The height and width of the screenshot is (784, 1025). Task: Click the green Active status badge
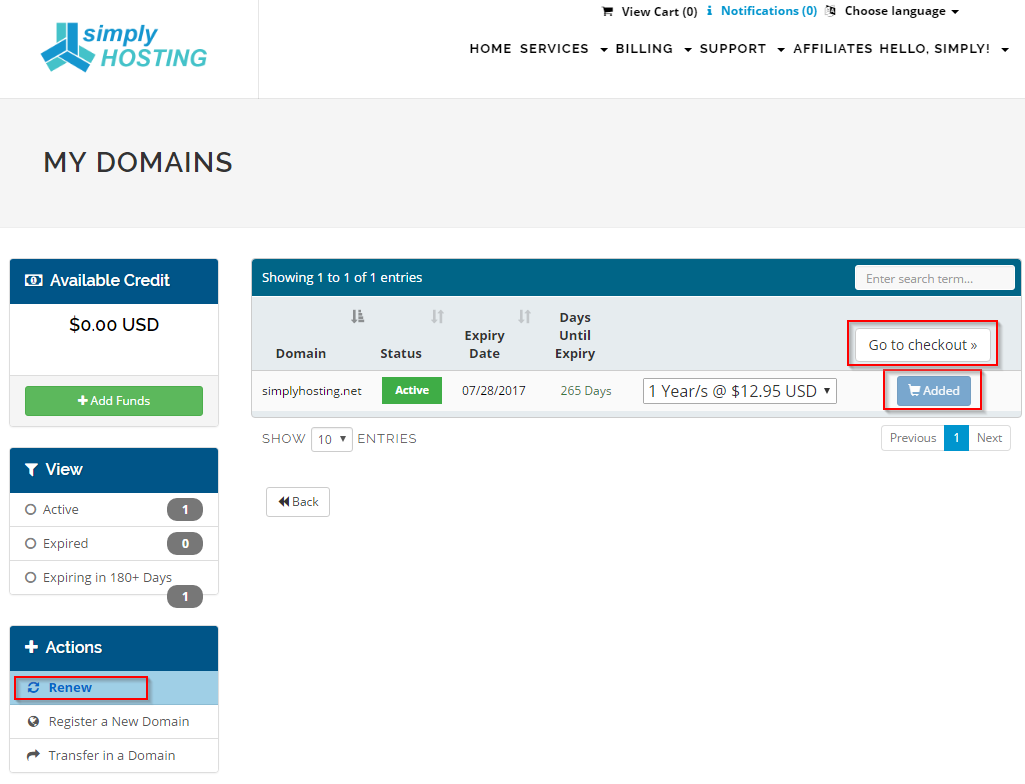point(412,390)
